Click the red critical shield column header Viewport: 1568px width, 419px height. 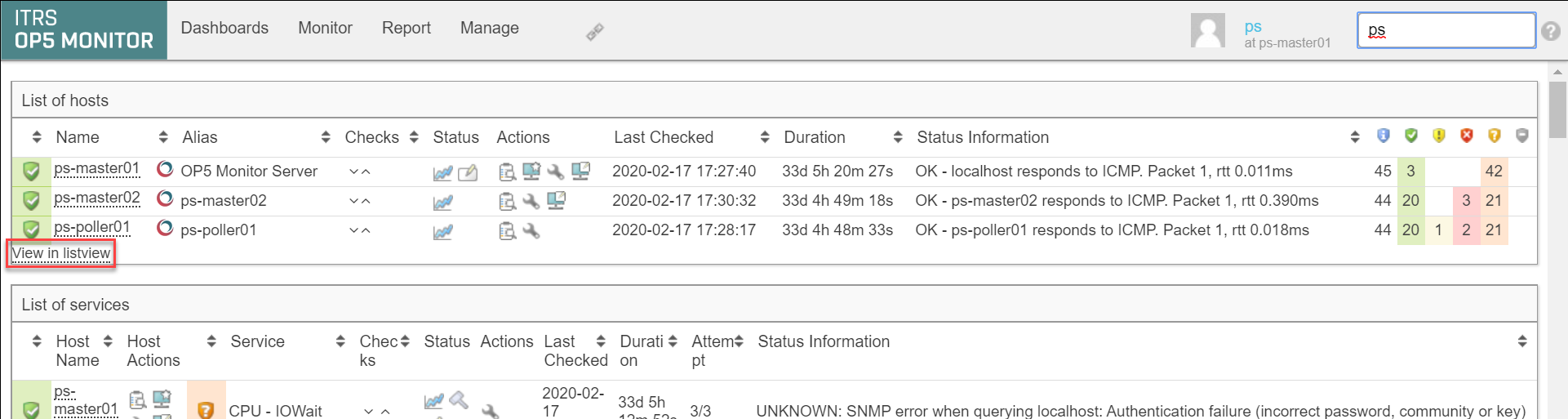tap(1467, 136)
